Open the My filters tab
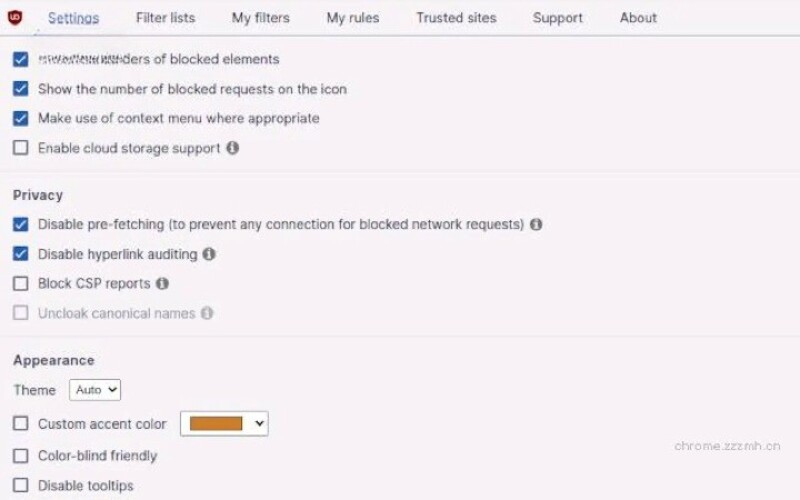Screen dimensions: 800x500 (261, 18)
